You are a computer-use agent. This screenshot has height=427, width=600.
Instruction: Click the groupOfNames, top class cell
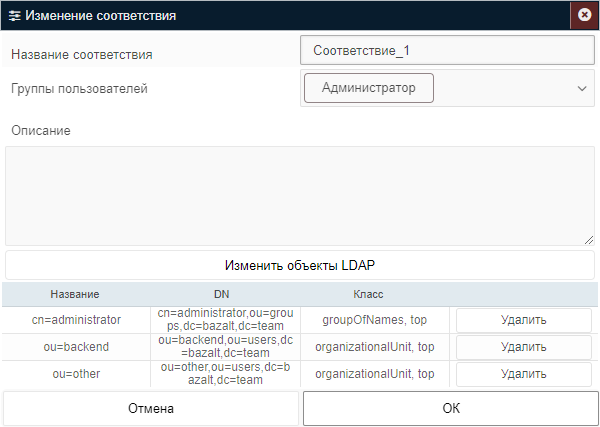point(375,320)
